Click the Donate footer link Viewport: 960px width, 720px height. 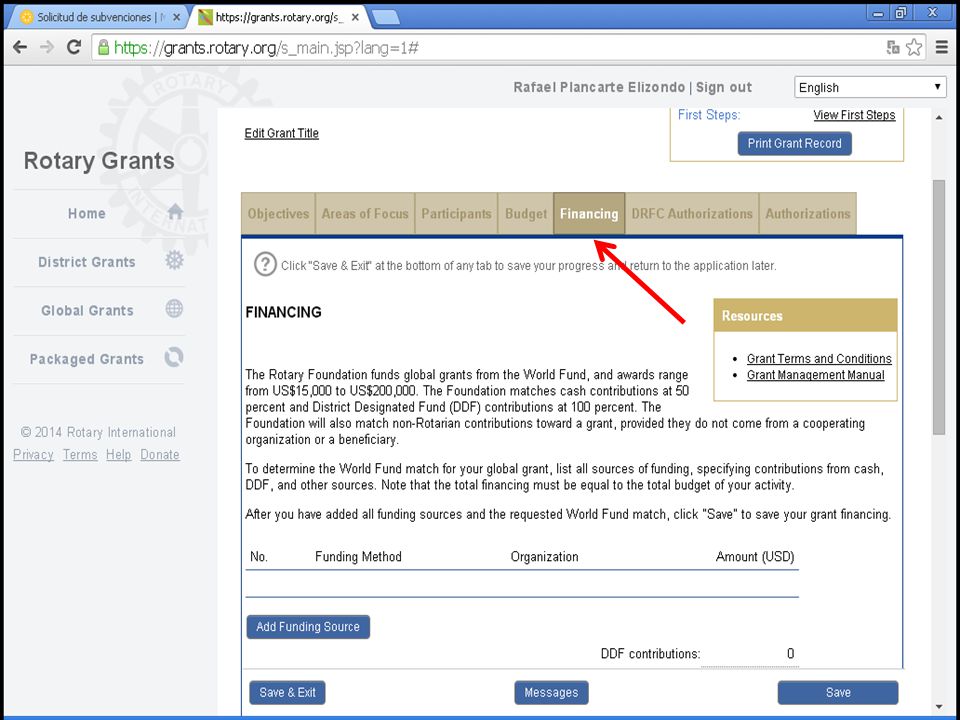[x=160, y=455]
